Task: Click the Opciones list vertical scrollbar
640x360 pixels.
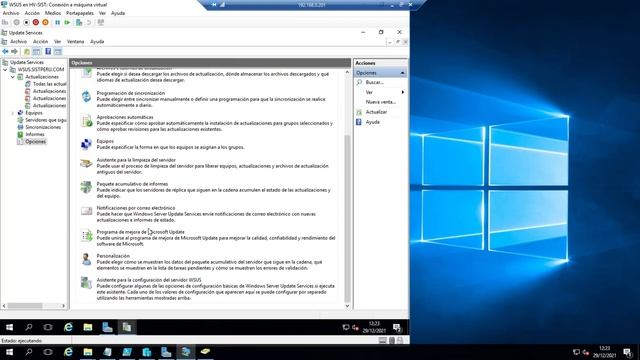Action: tap(347, 218)
